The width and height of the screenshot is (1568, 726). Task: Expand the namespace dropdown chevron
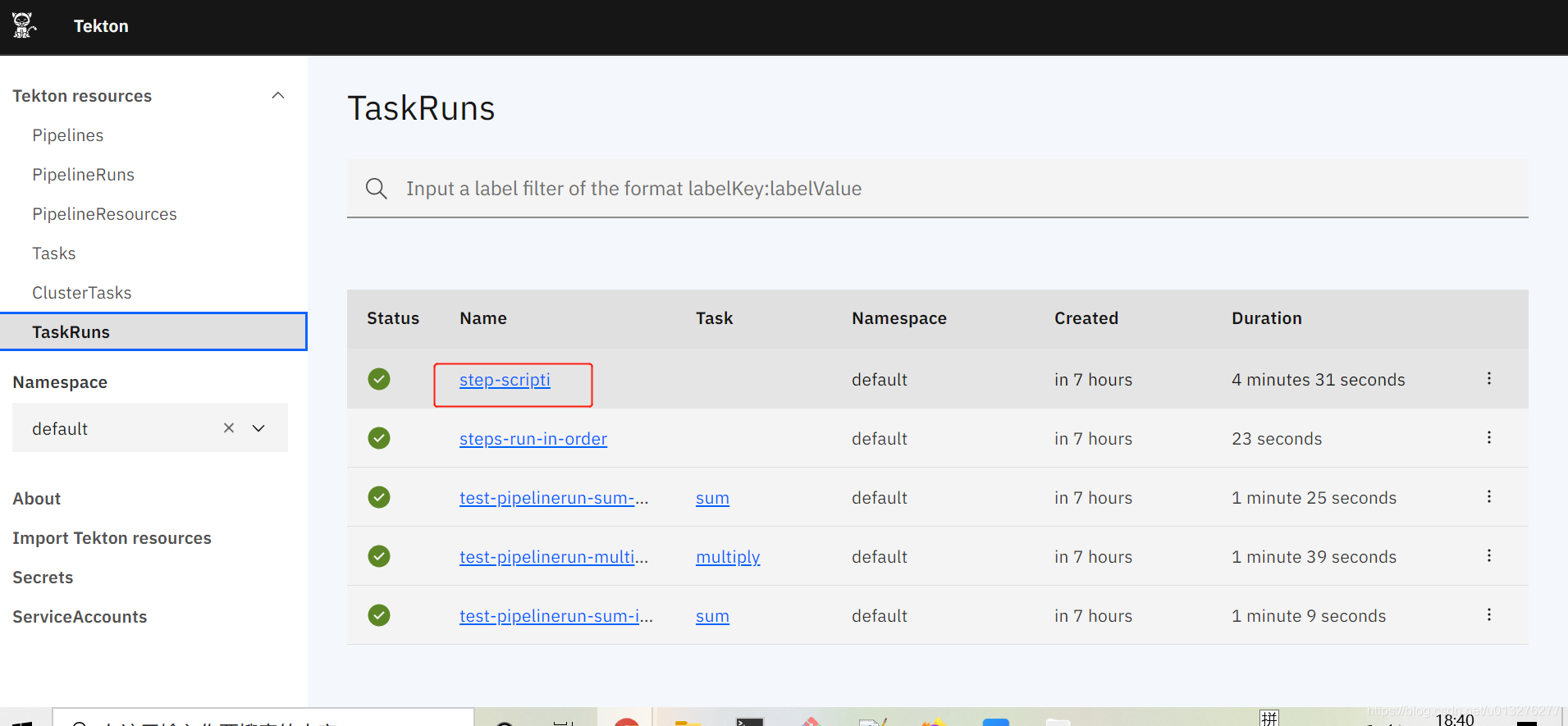pyautogui.click(x=258, y=428)
